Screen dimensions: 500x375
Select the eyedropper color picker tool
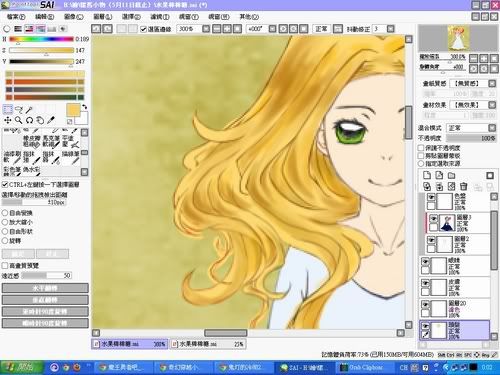[51, 120]
